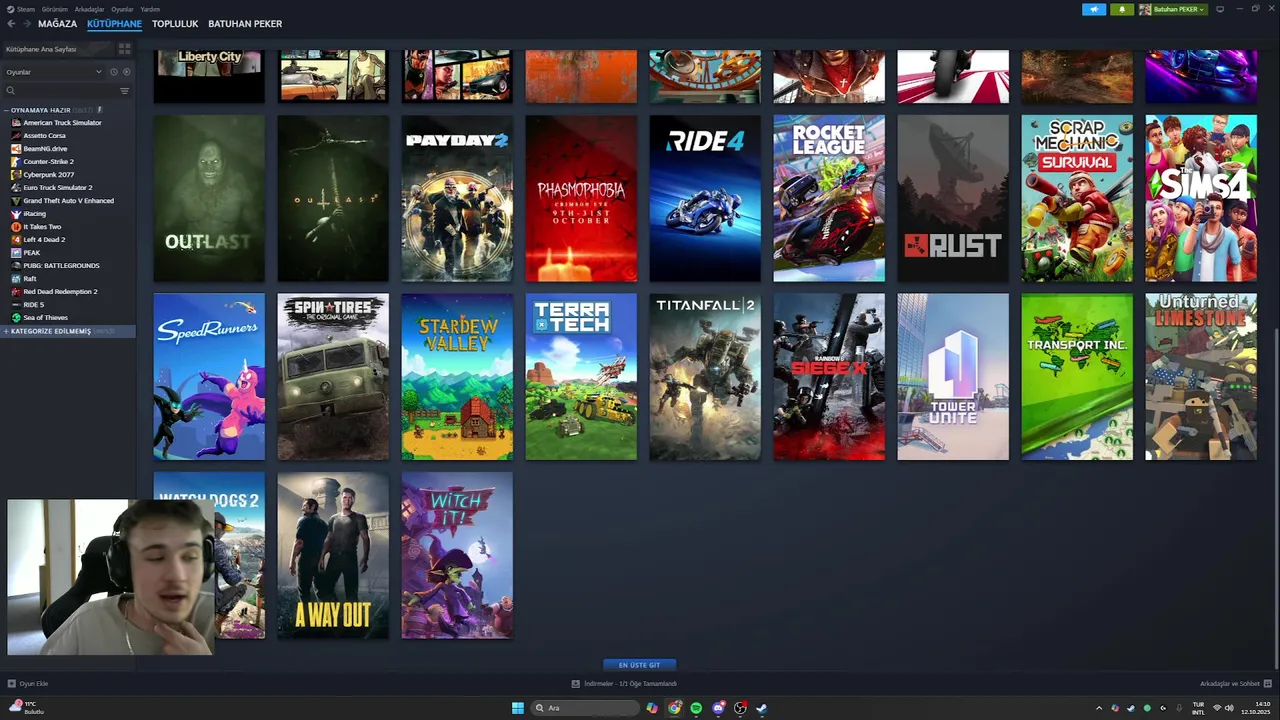
Task: Open the Rocket League game cover
Action: [x=829, y=198]
